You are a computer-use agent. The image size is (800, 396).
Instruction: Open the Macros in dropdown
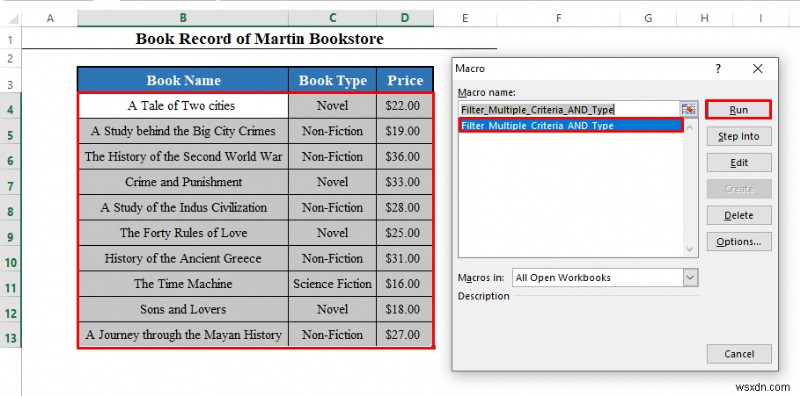tap(690, 278)
